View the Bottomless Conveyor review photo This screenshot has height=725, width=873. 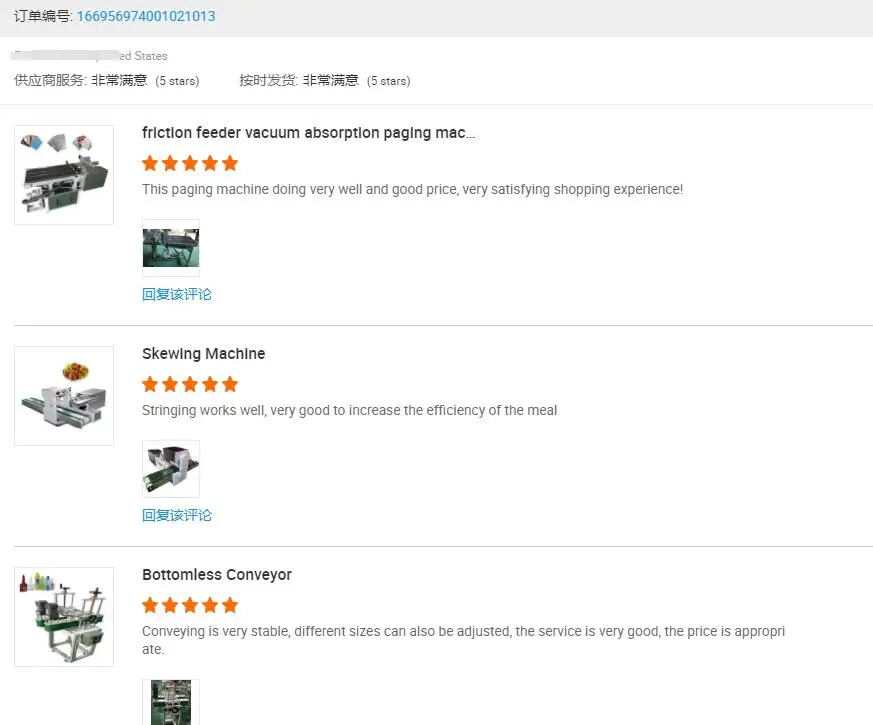click(171, 703)
